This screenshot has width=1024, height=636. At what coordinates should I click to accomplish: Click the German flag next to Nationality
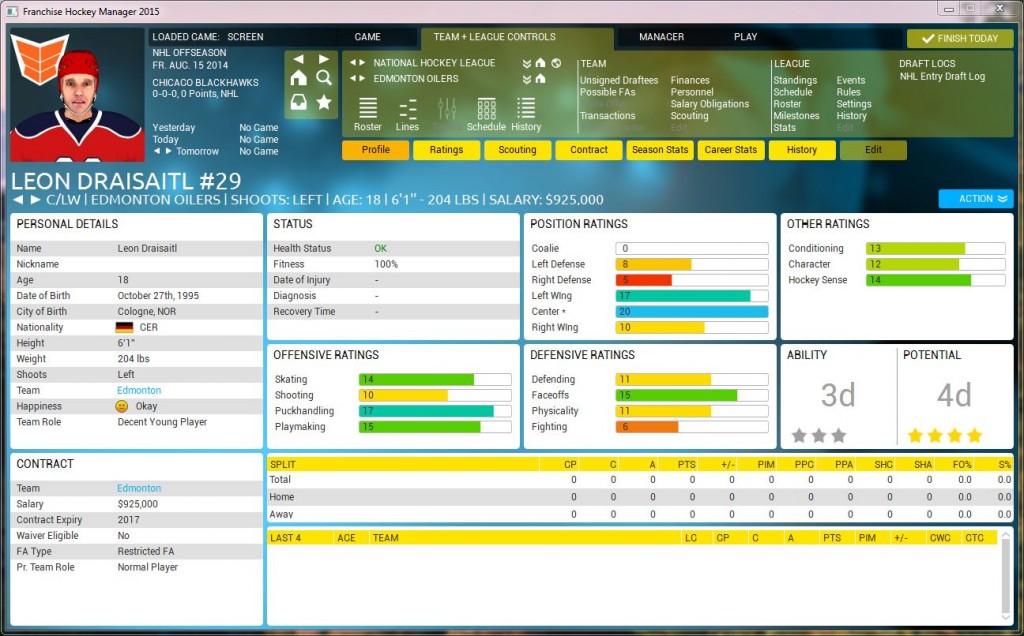(x=124, y=327)
